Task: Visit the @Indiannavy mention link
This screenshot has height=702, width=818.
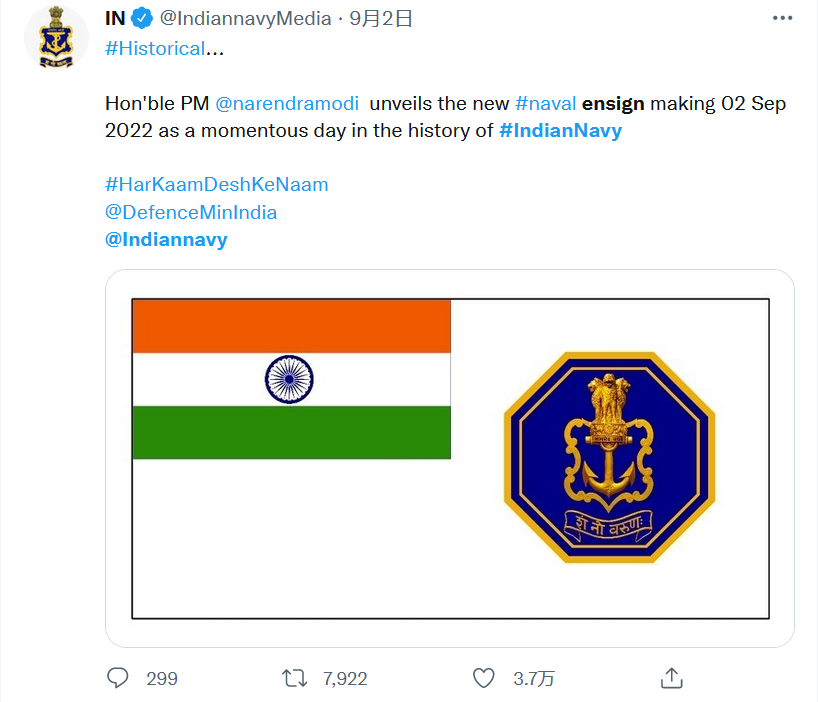Action: (x=166, y=239)
